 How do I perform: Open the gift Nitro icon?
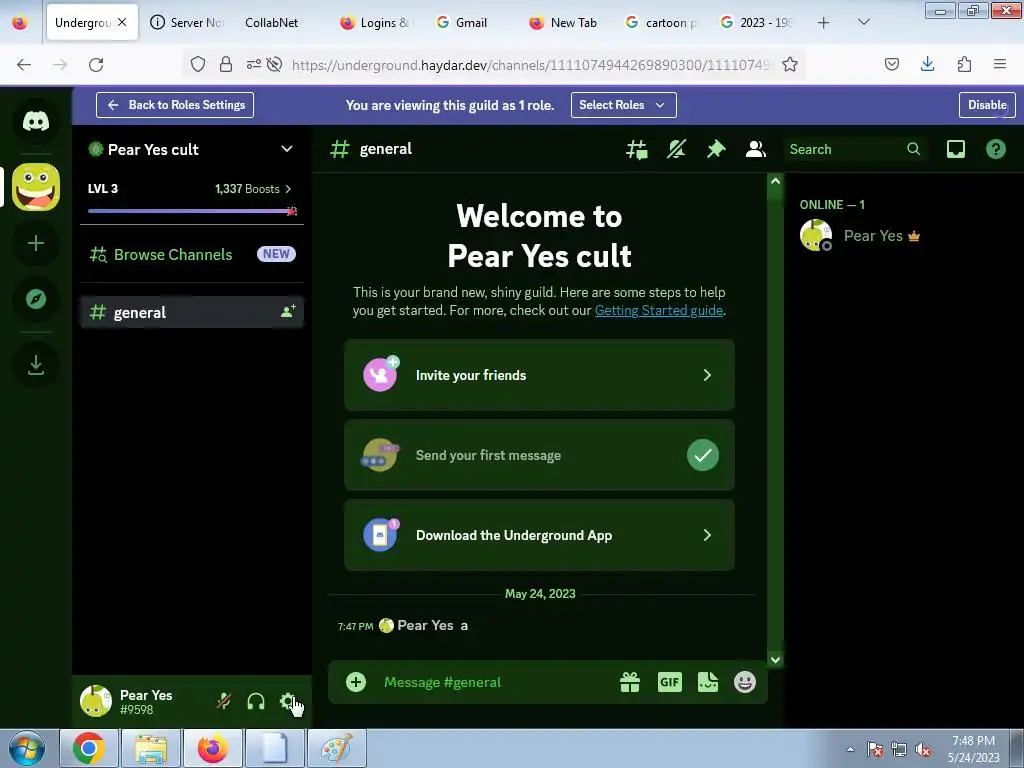630,682
